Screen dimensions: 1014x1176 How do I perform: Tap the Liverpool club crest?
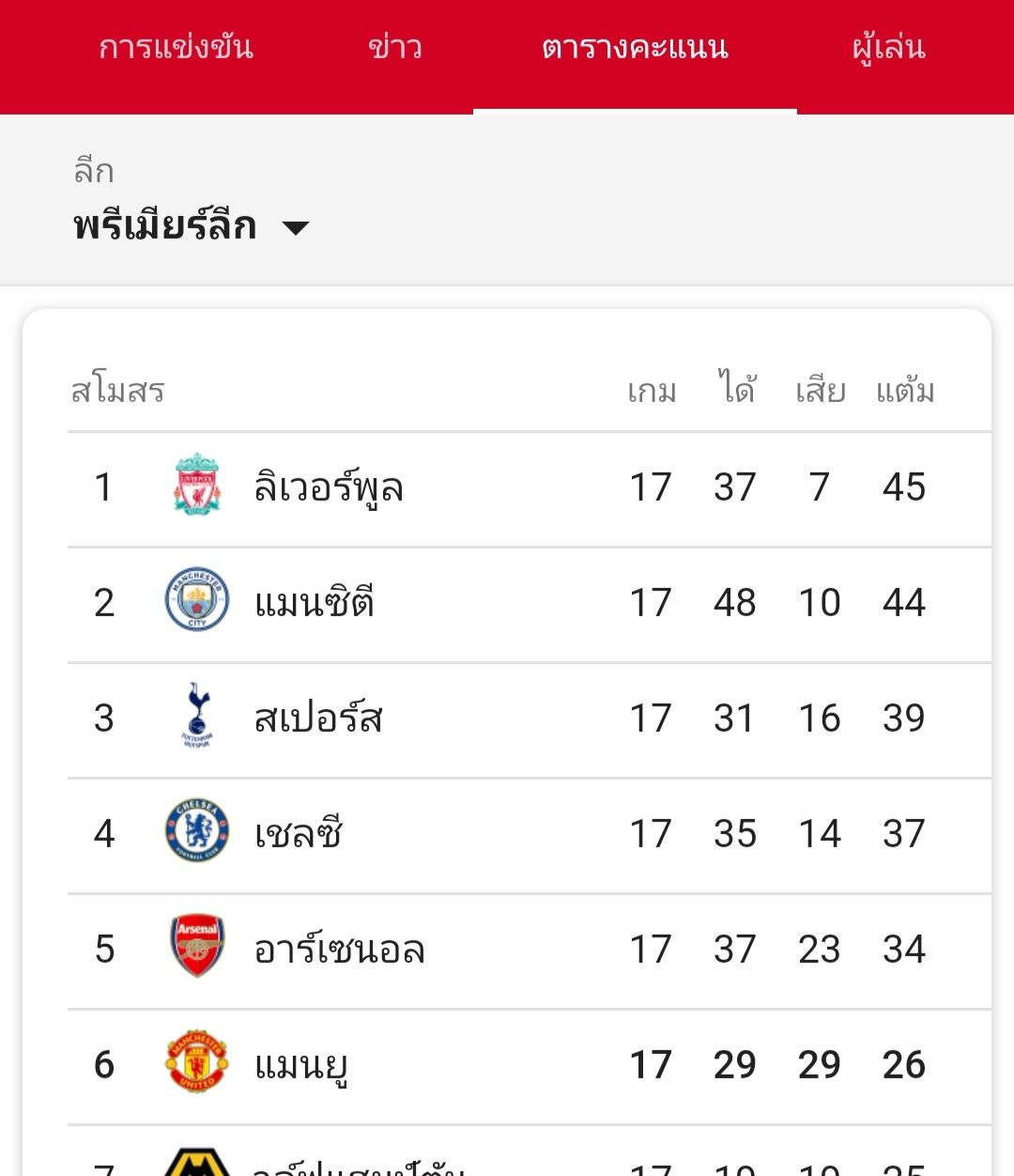(x=197, y=485)
